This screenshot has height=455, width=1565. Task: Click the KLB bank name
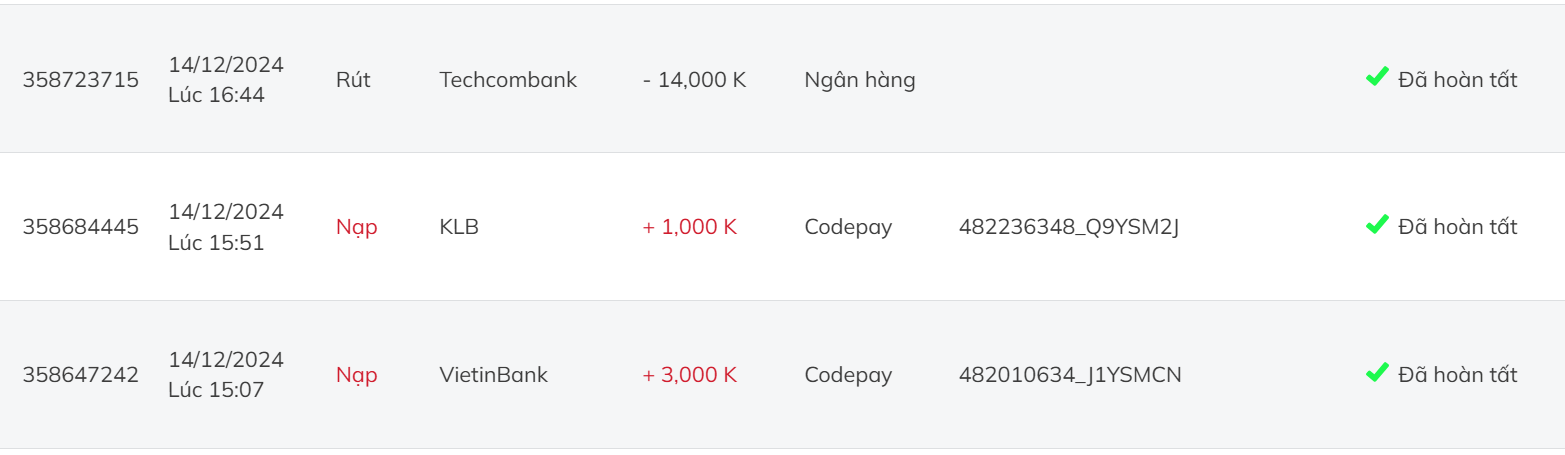pyautogui.click(x=459, y=227)
